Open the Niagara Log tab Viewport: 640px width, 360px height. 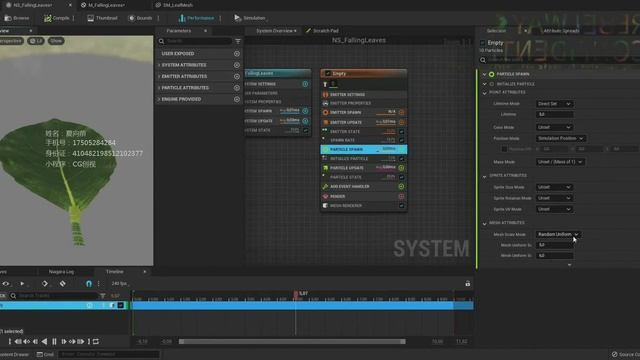pyautogui.click(x=61, y=271)
